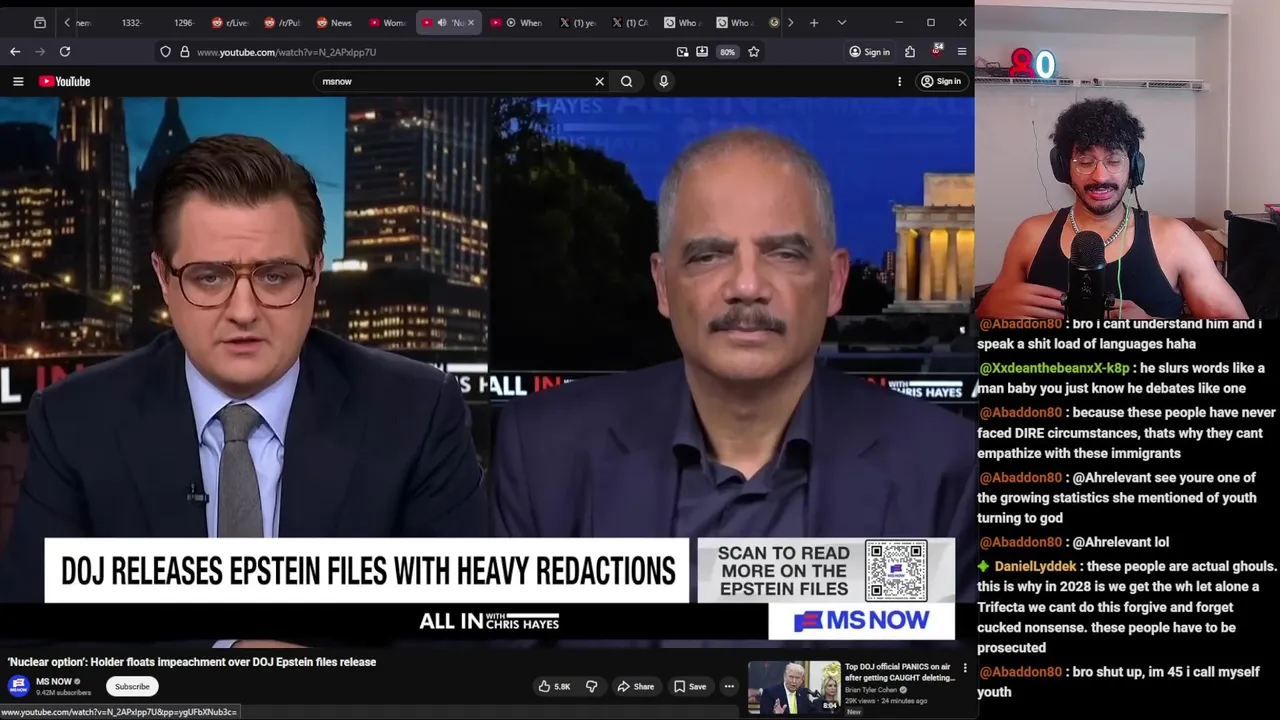Screen dimensions: 1280x720
Task: Click the 'Nuclear option' video title
Action: coord(192,662)
